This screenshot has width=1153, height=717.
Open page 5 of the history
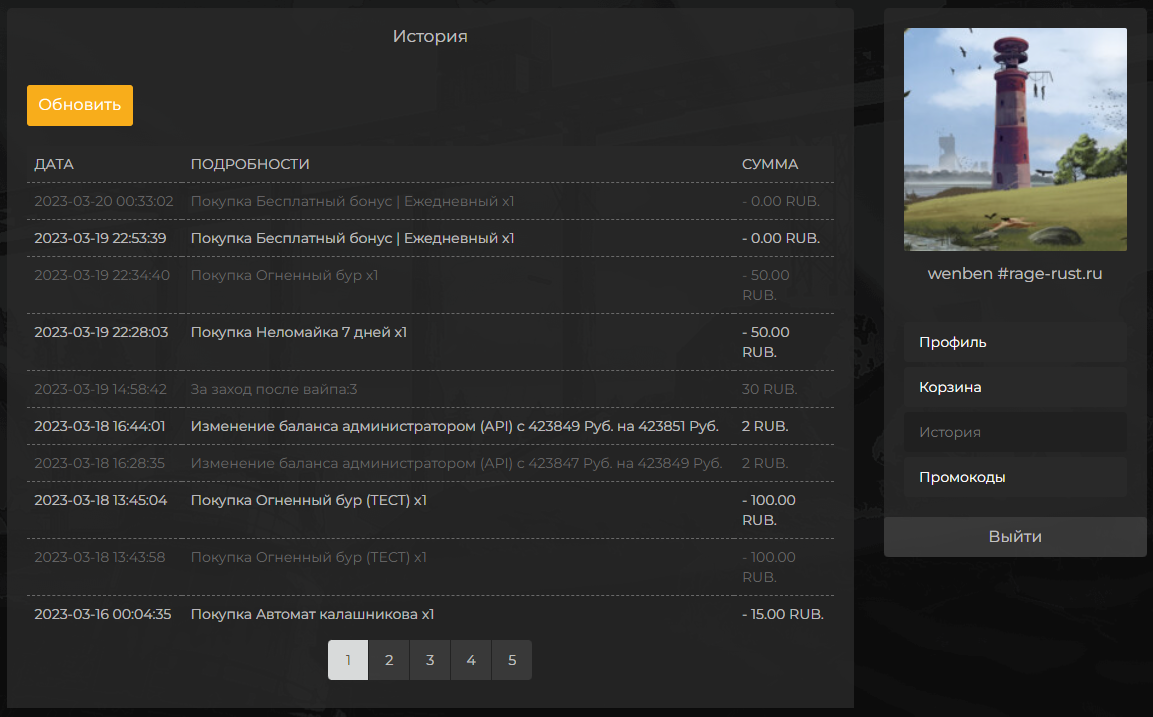pyautogui.click(x=512, y=660)
